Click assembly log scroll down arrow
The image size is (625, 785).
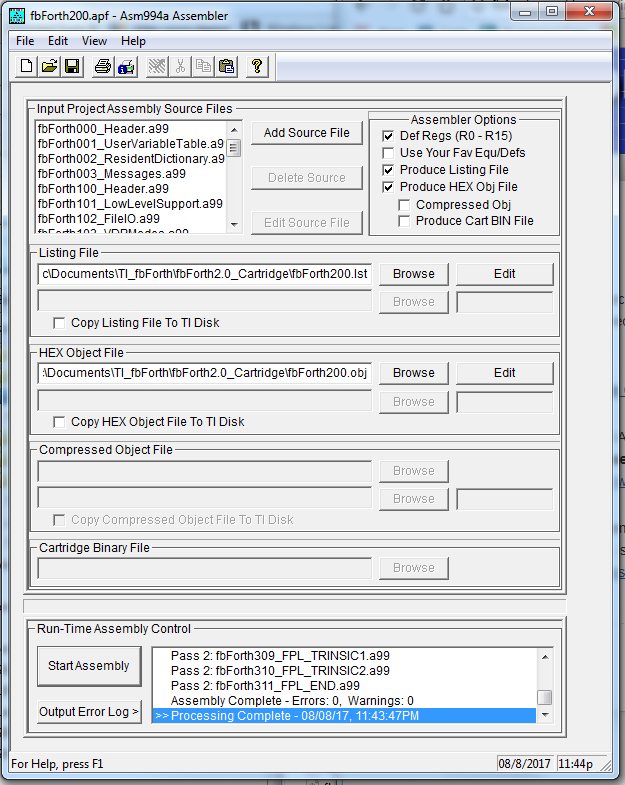pyautogui.click(x=545, y=715)
